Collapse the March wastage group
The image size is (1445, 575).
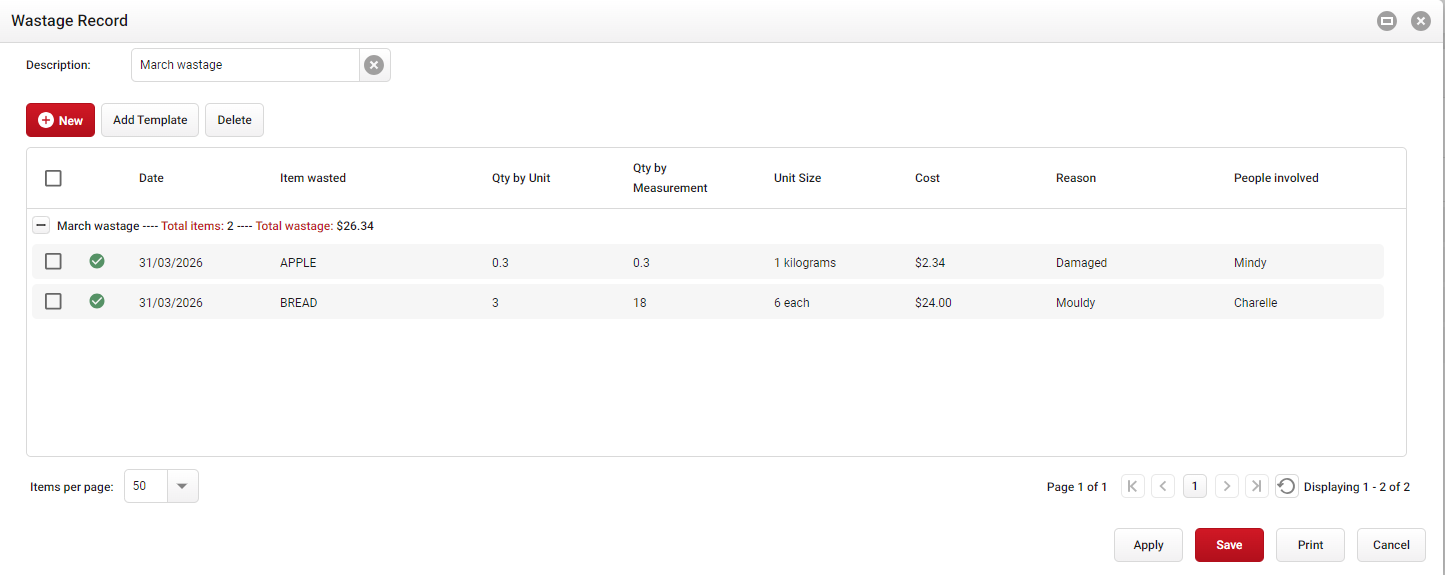[x=42, y=226]
